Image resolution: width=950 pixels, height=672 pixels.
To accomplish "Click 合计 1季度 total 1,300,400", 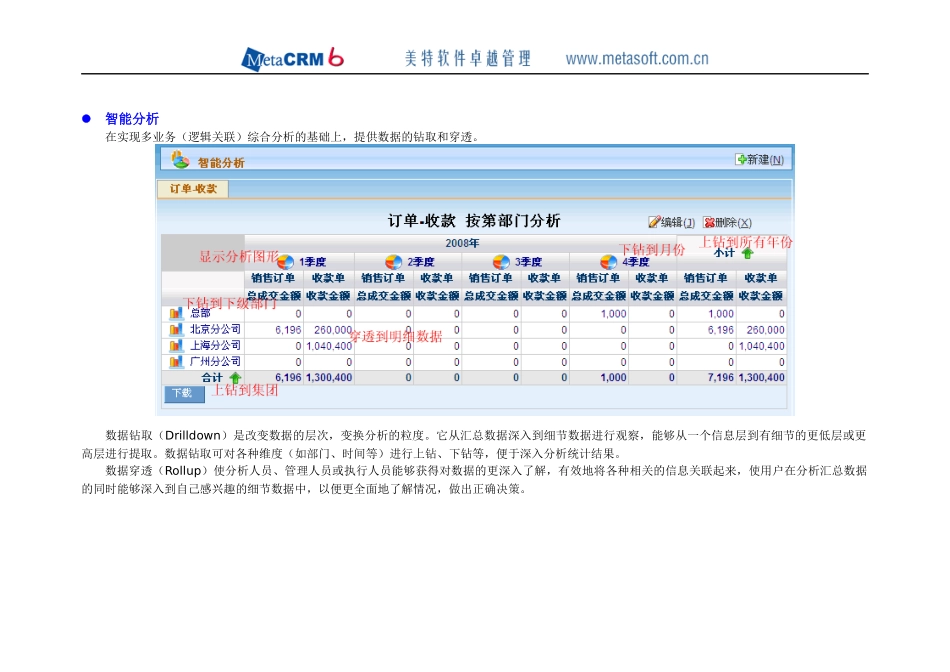I will (329, 378).
